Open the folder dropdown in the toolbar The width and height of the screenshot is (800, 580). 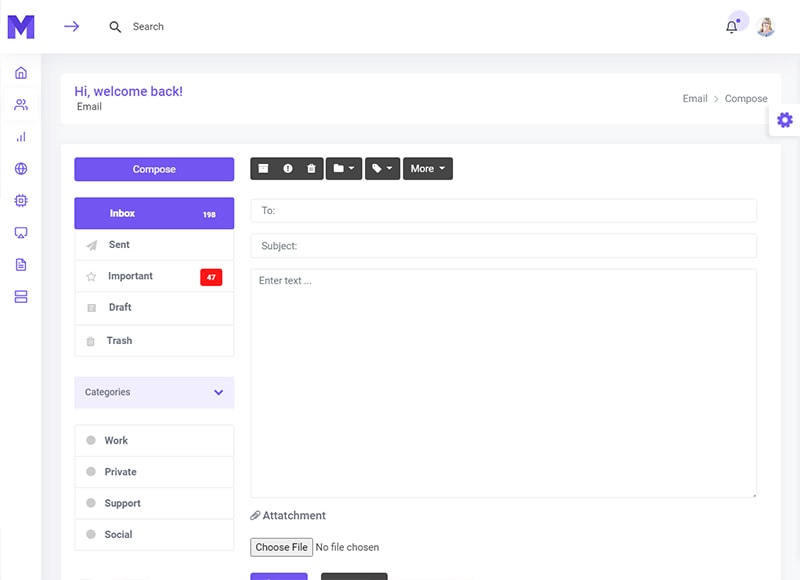[343, 169]
